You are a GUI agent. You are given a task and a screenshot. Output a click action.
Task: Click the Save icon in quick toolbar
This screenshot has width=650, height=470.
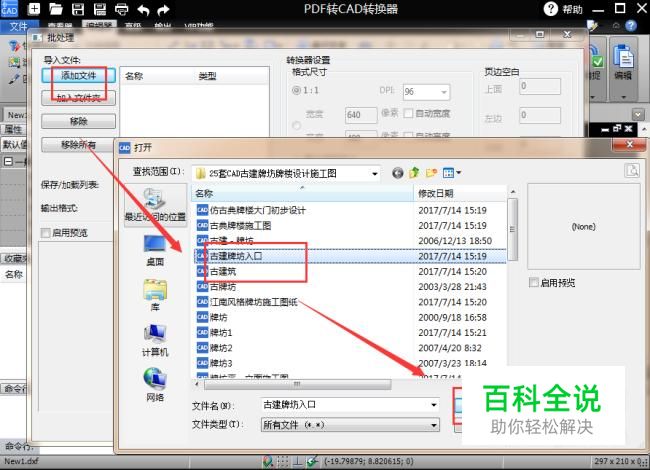click(78, 9)
